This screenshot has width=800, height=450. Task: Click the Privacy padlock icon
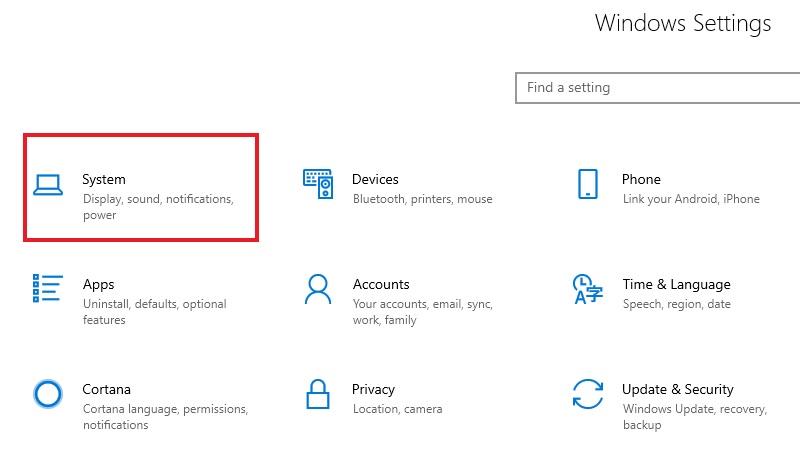point(318,394)
